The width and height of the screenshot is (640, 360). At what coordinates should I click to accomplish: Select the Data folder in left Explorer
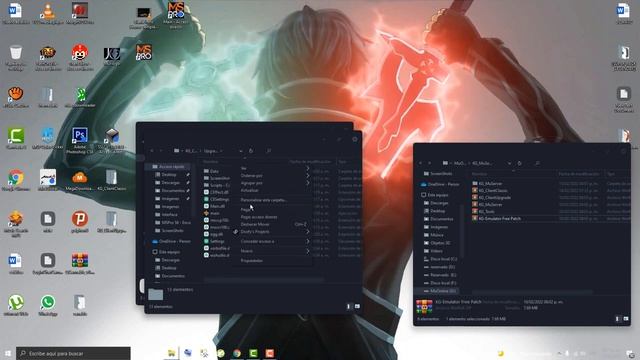[211, 171]
